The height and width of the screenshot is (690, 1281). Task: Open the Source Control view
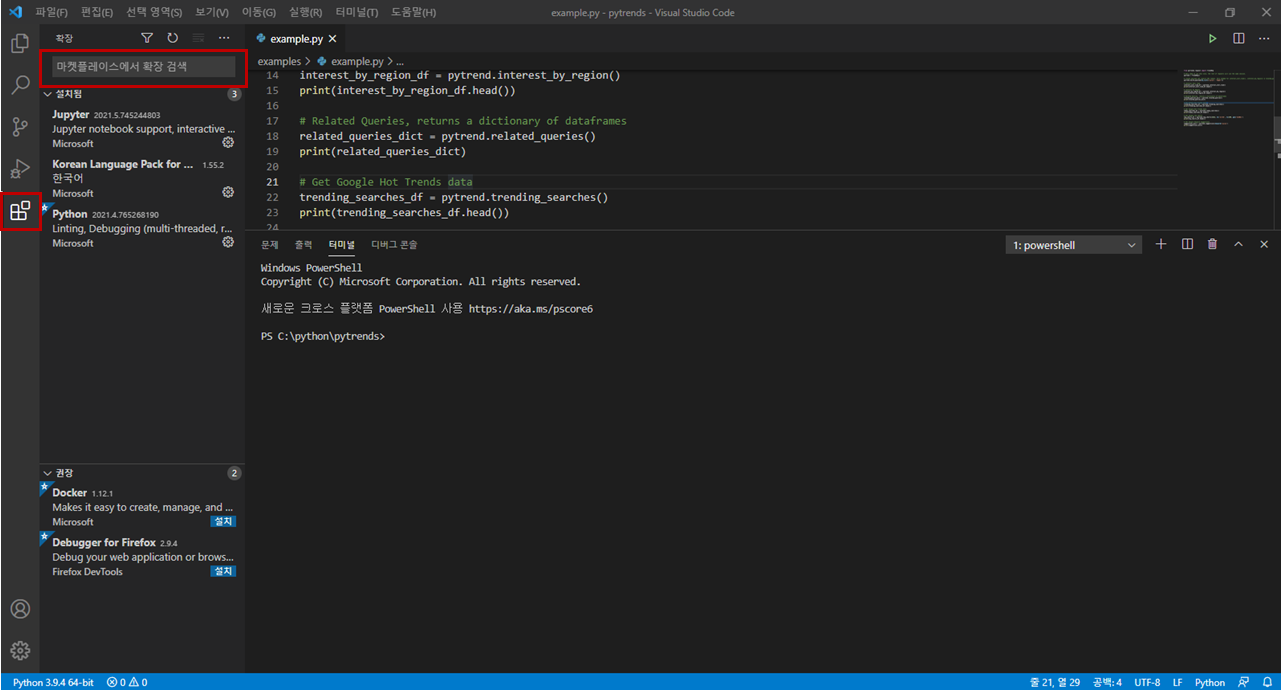(x=19, y=127)
